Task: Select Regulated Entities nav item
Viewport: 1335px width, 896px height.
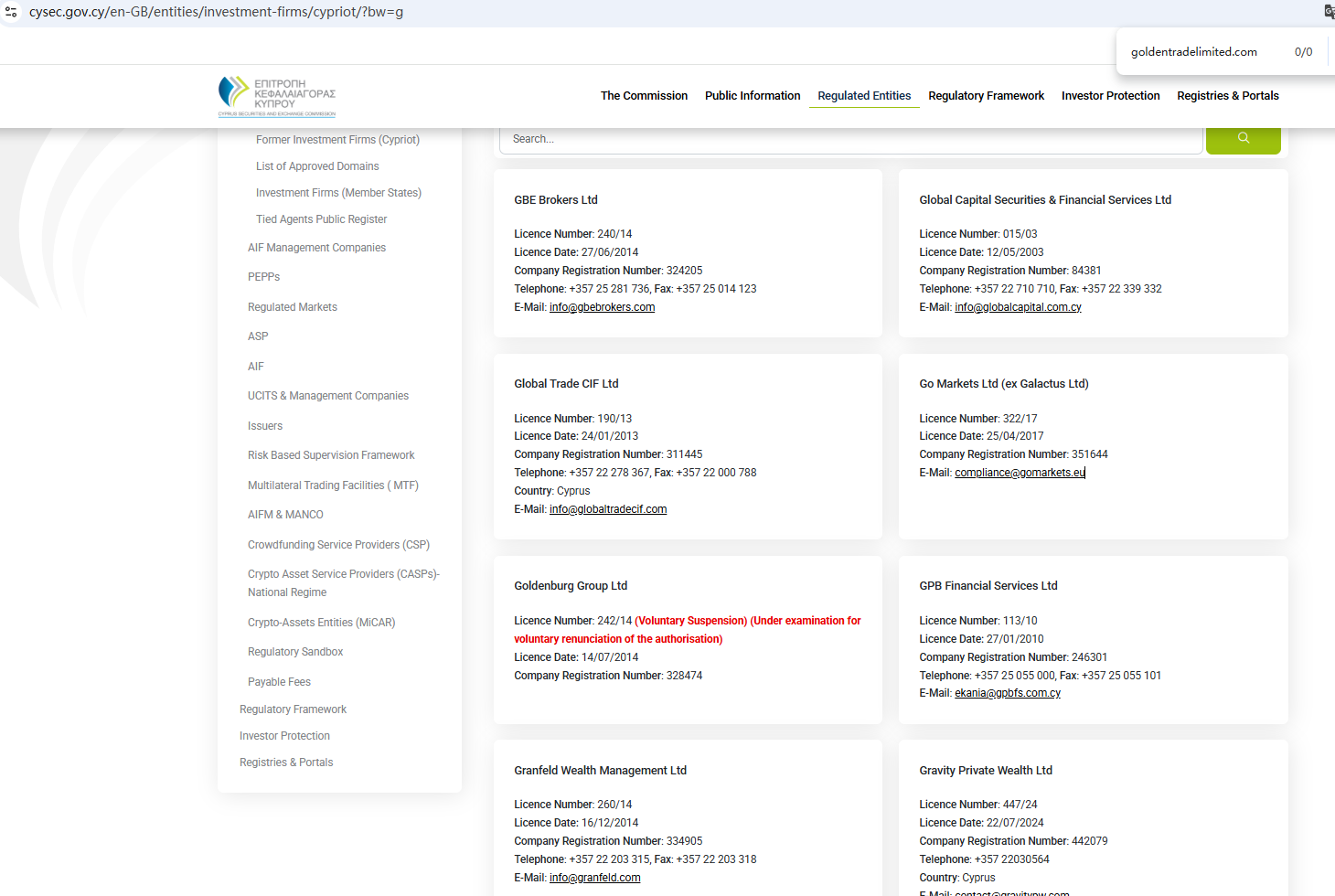Action: click(x=863, y=96)
